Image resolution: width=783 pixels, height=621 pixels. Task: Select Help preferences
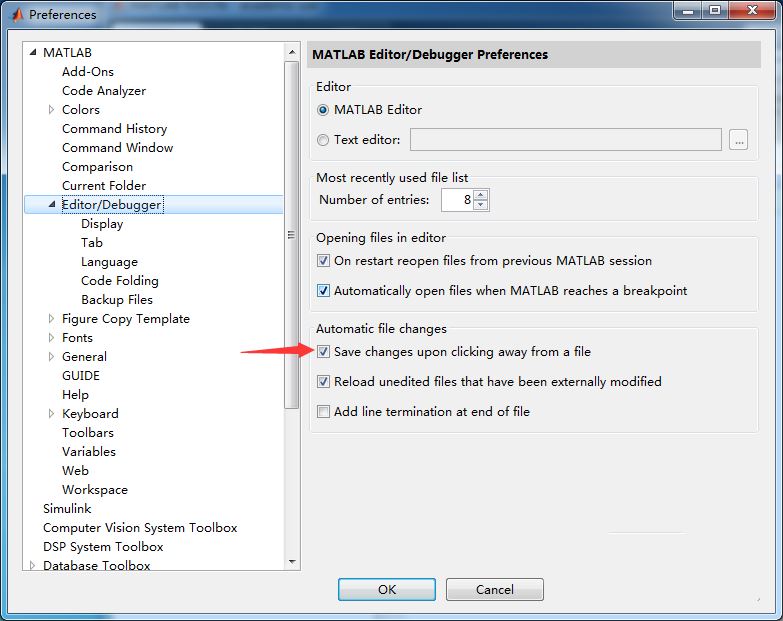[x=75, y=394]
